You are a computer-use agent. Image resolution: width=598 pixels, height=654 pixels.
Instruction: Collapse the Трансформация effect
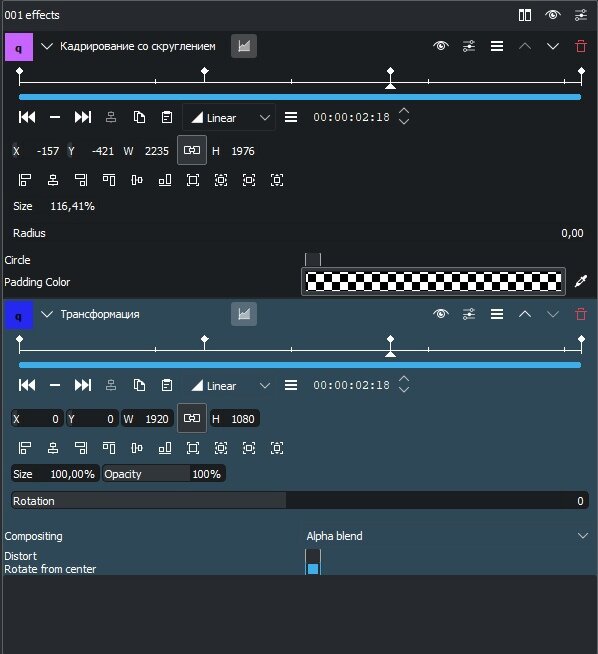click(x=47, y=314)
